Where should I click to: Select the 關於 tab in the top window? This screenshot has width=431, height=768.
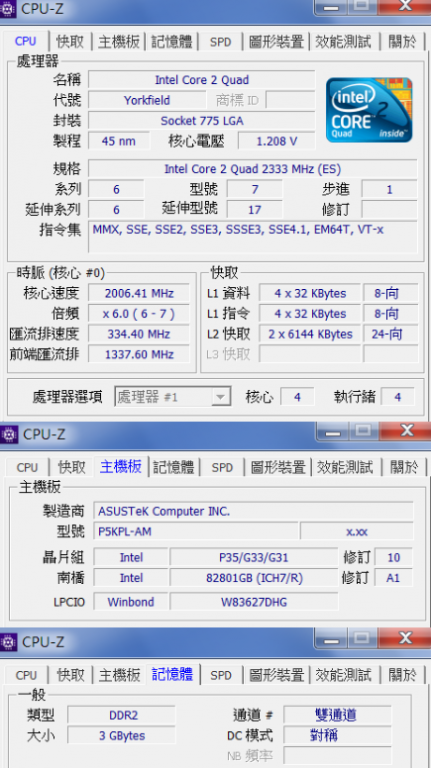coord(402,42)
